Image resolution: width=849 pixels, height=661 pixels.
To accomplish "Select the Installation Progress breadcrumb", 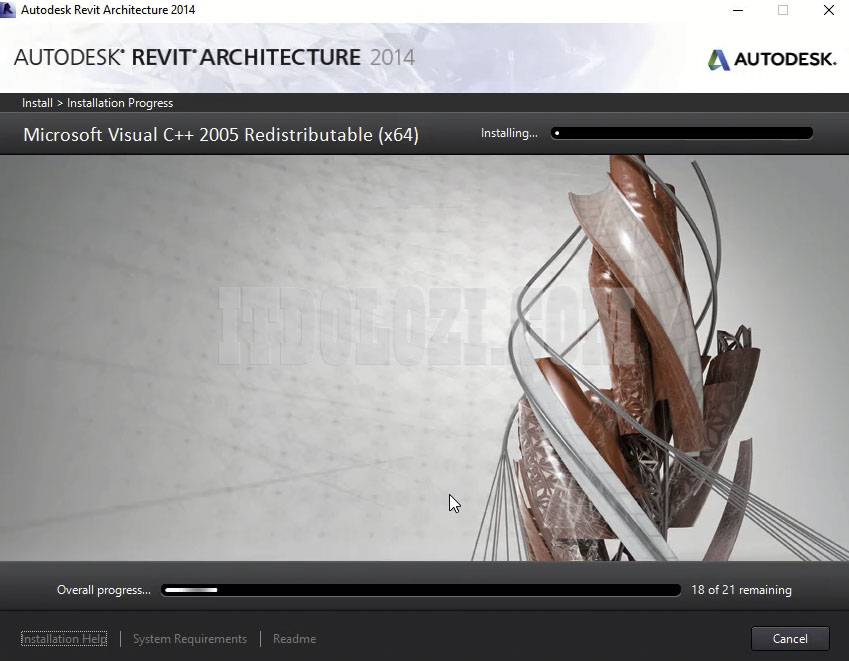I will (120, 103).
